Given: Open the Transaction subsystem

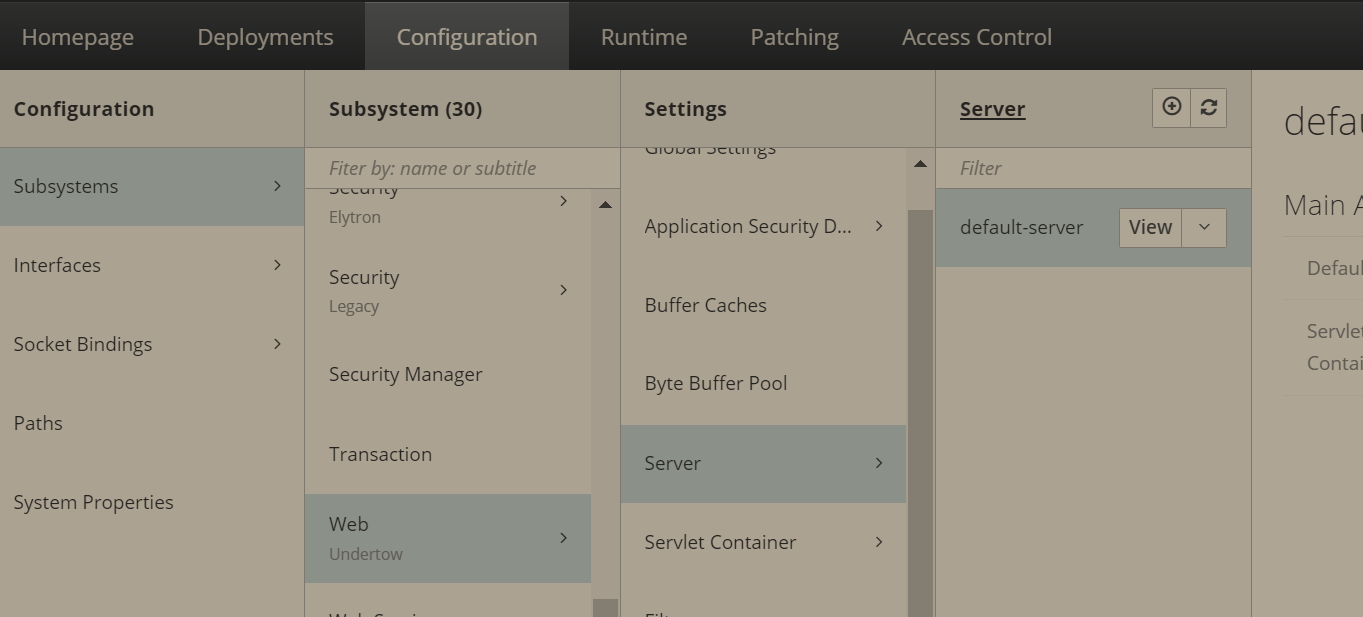Looking at the screenshot, I should coord(448,454).
